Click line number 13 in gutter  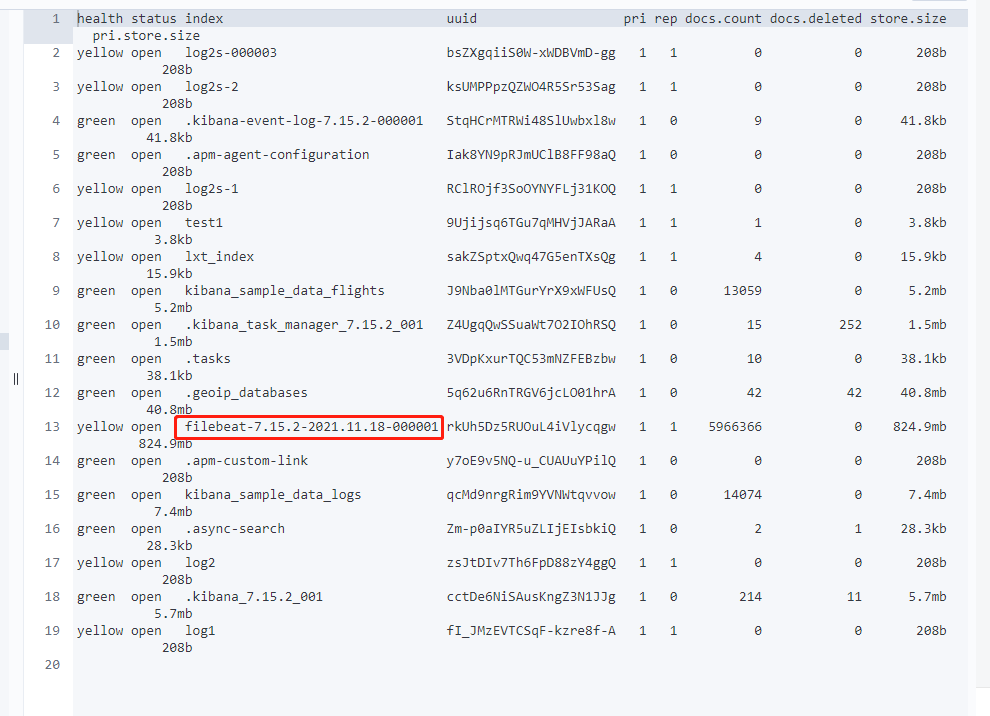[52, 427]
